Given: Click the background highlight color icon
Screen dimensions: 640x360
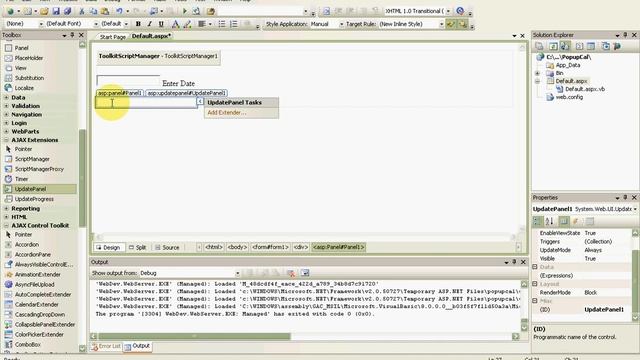Looking at the screenshot, I should tap(187, 24).
